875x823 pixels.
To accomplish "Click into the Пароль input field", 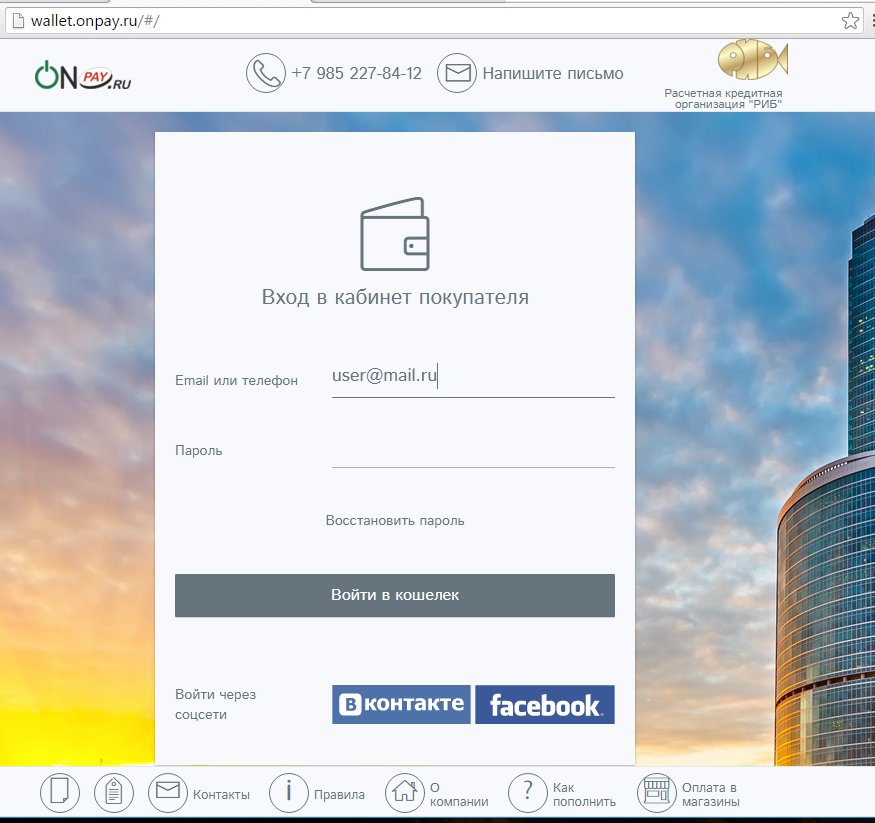I will click(x=472, y=450).
